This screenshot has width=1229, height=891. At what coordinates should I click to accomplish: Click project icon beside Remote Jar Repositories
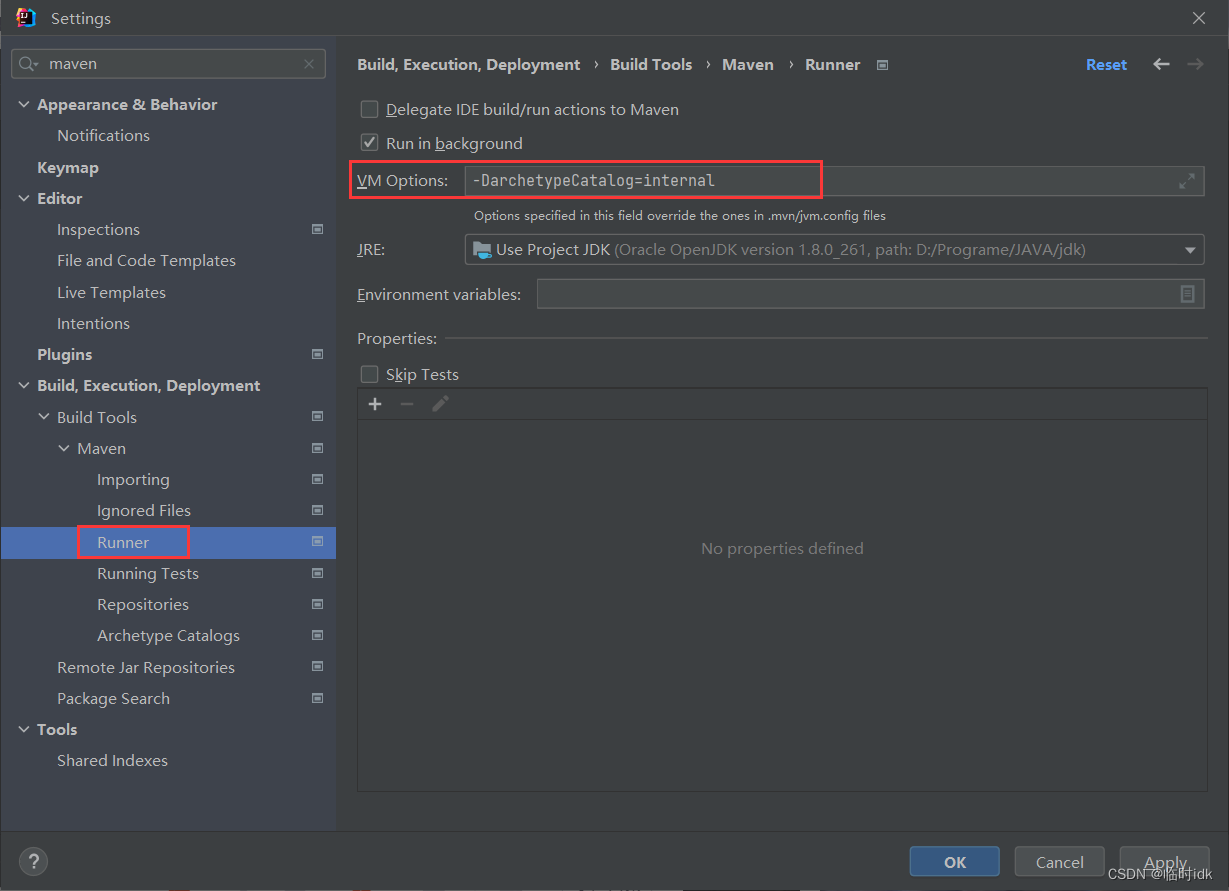(x=317, y=667)
